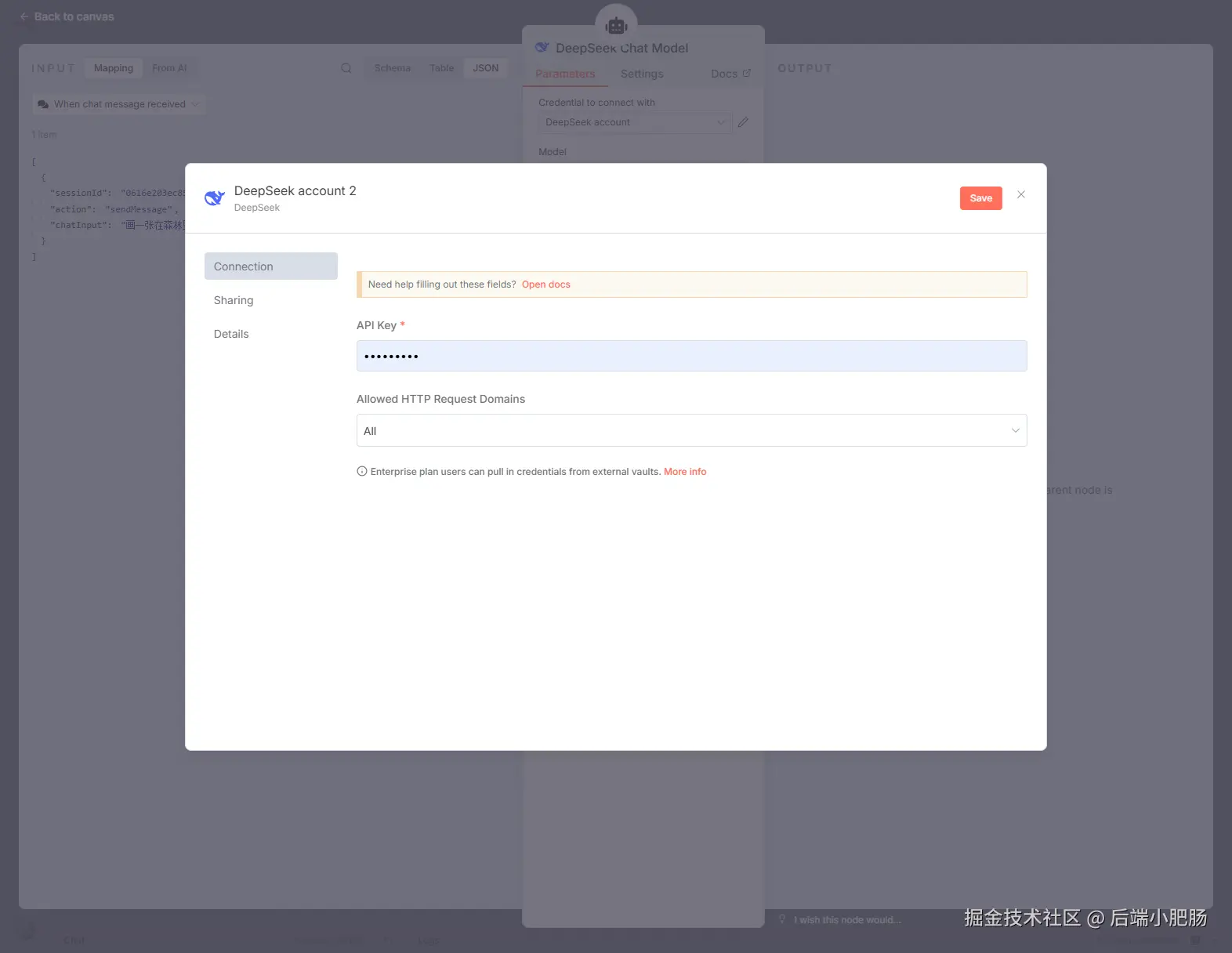The image size is (1232, 953).
Task: Click the search icon in Input panel
Action: (x=346, y=68)
